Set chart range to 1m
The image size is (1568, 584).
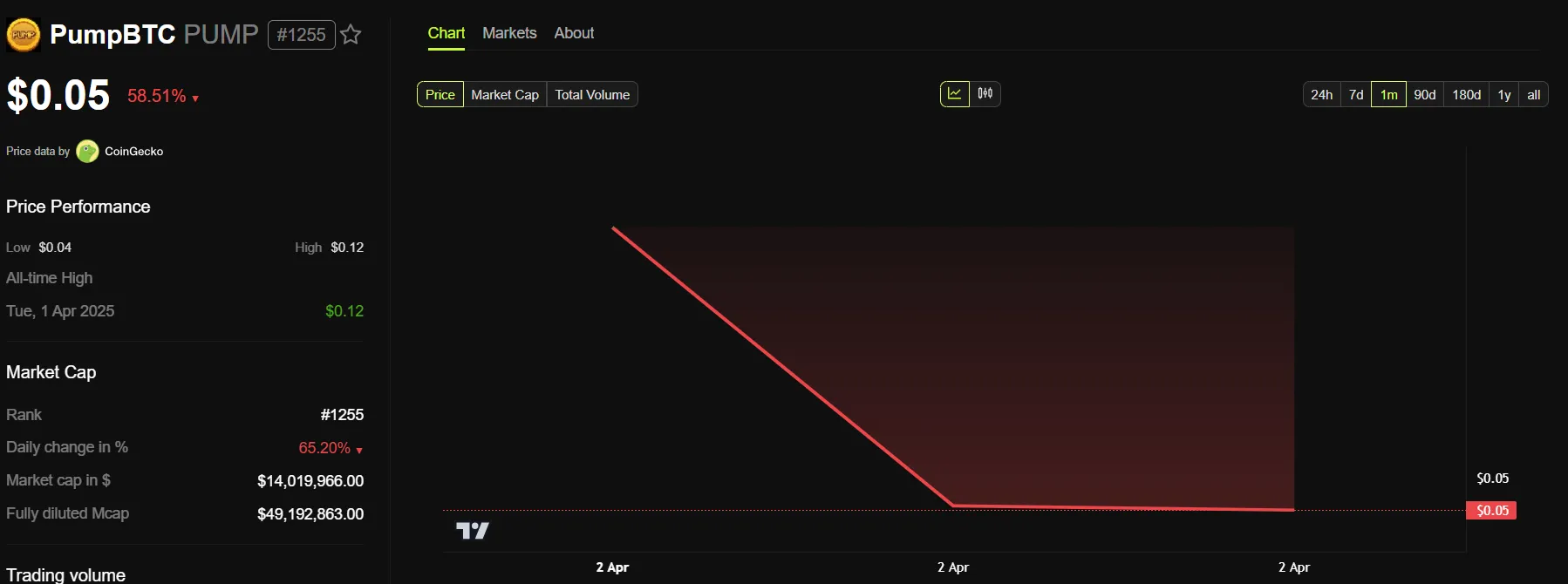(x=1389, y=94)
